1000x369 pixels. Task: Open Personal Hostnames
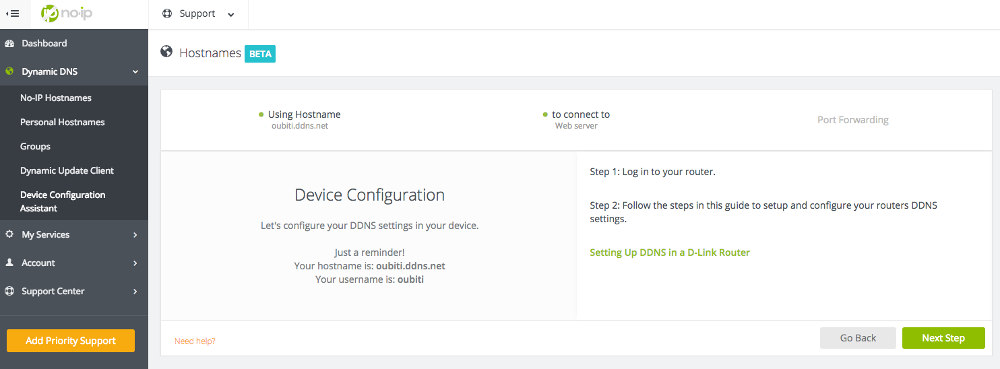click(x=62, y=122)
